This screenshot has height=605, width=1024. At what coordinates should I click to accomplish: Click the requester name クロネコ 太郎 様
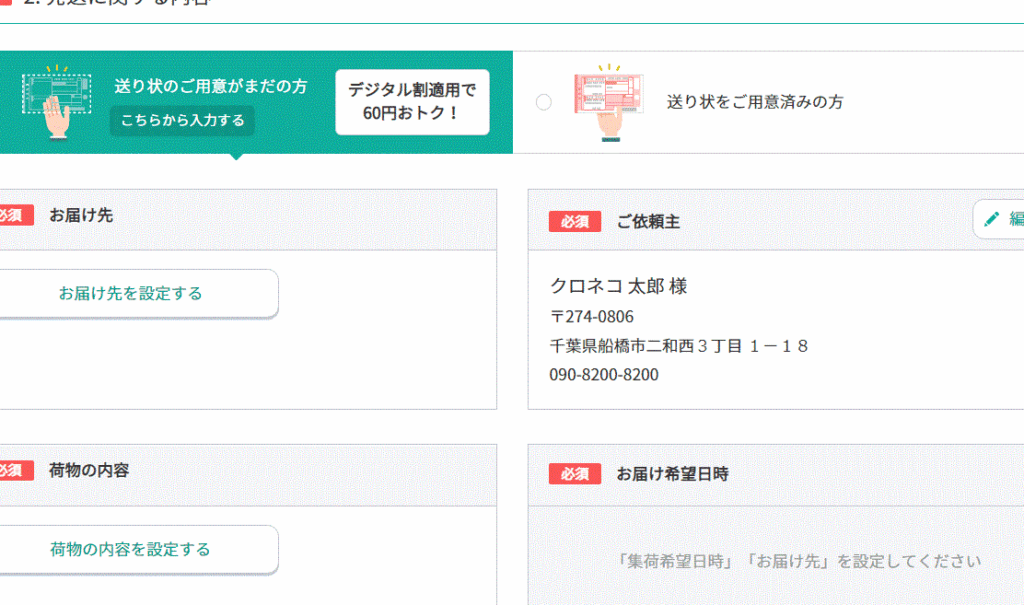click(x=618, y=286)
